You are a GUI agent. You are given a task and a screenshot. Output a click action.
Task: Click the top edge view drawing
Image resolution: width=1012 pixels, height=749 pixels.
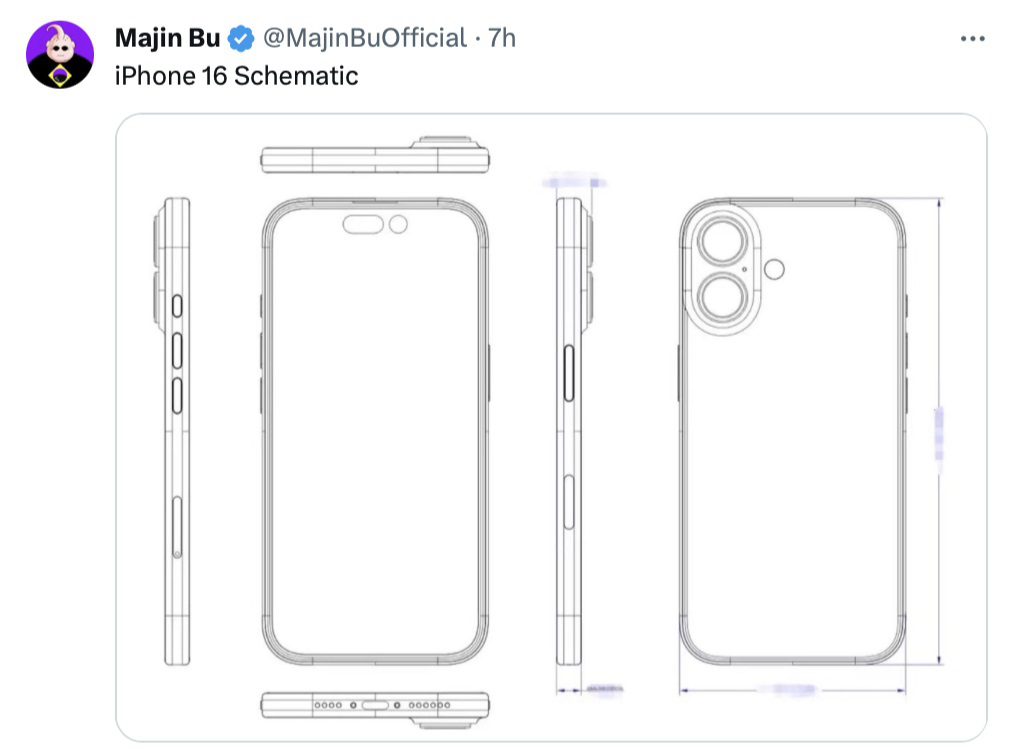pyautogui.click(x=375, y=155)
